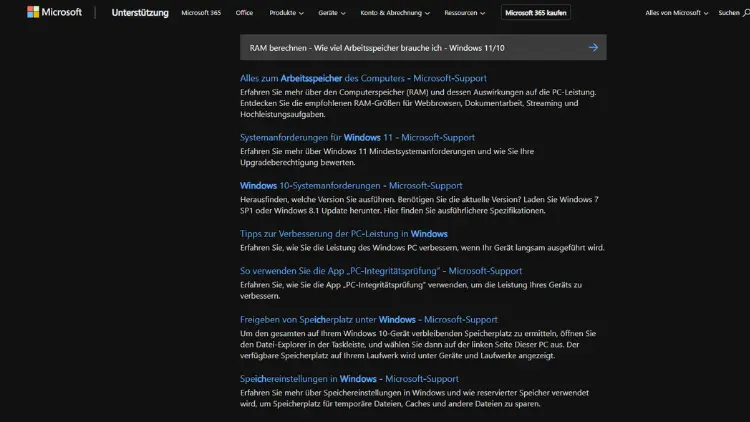Image resolution: width=750 pixels, height=422 pixels.
Task: Expand the Konto & Abrechnung dropdown
Action: pyautogui.click(x=395, y=13)
